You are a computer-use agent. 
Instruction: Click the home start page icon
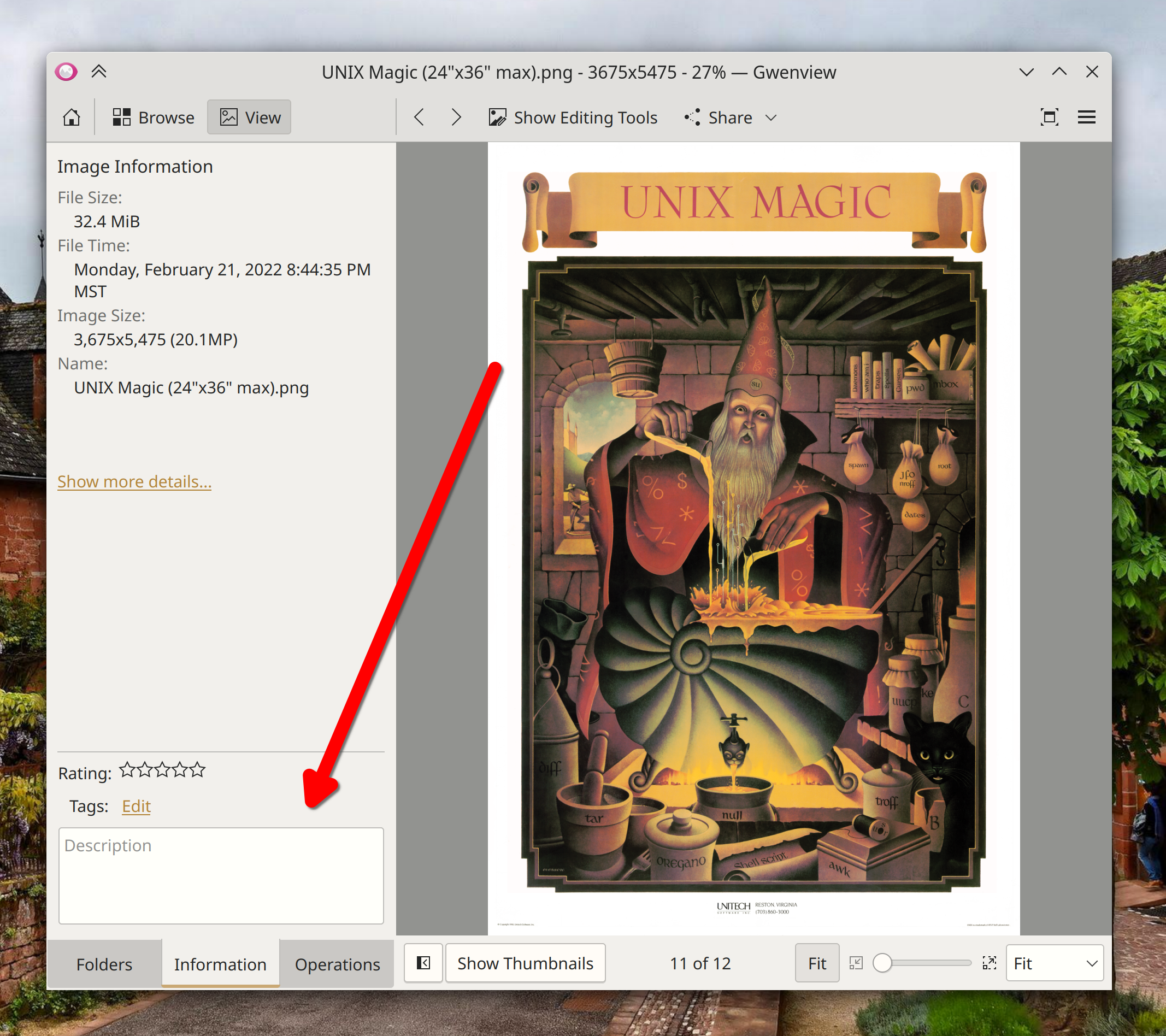[x=72, y=117]
